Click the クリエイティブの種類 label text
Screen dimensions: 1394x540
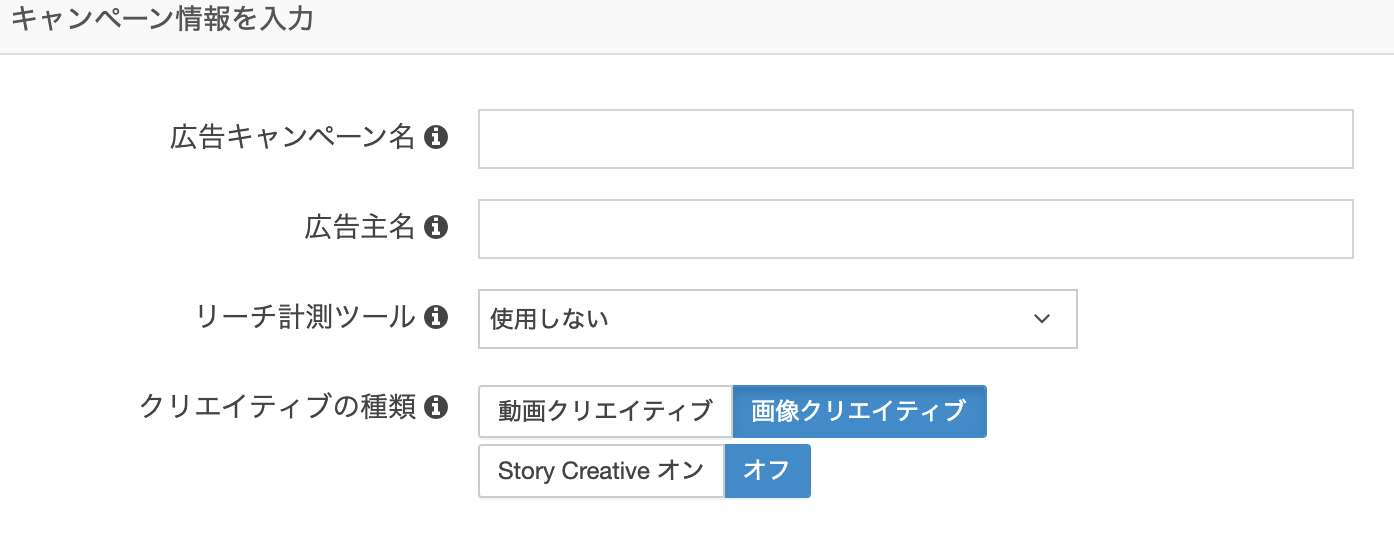point(278,408)
